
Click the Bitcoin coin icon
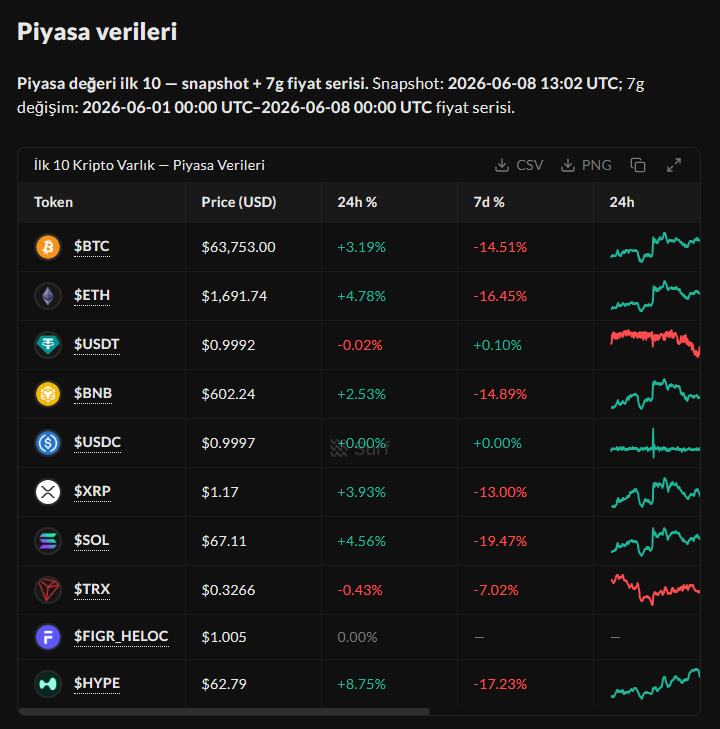pyautogui.click(x=48, y=246)
